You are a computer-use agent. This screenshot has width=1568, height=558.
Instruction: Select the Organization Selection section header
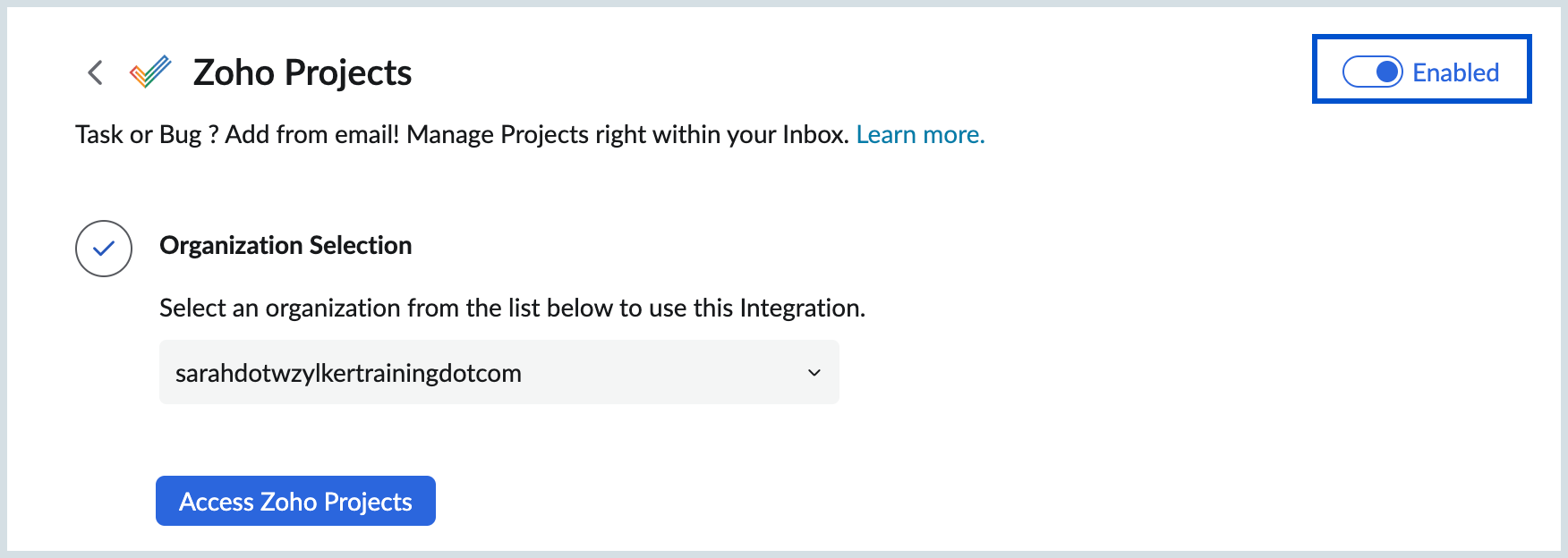[x=285, y=245]
